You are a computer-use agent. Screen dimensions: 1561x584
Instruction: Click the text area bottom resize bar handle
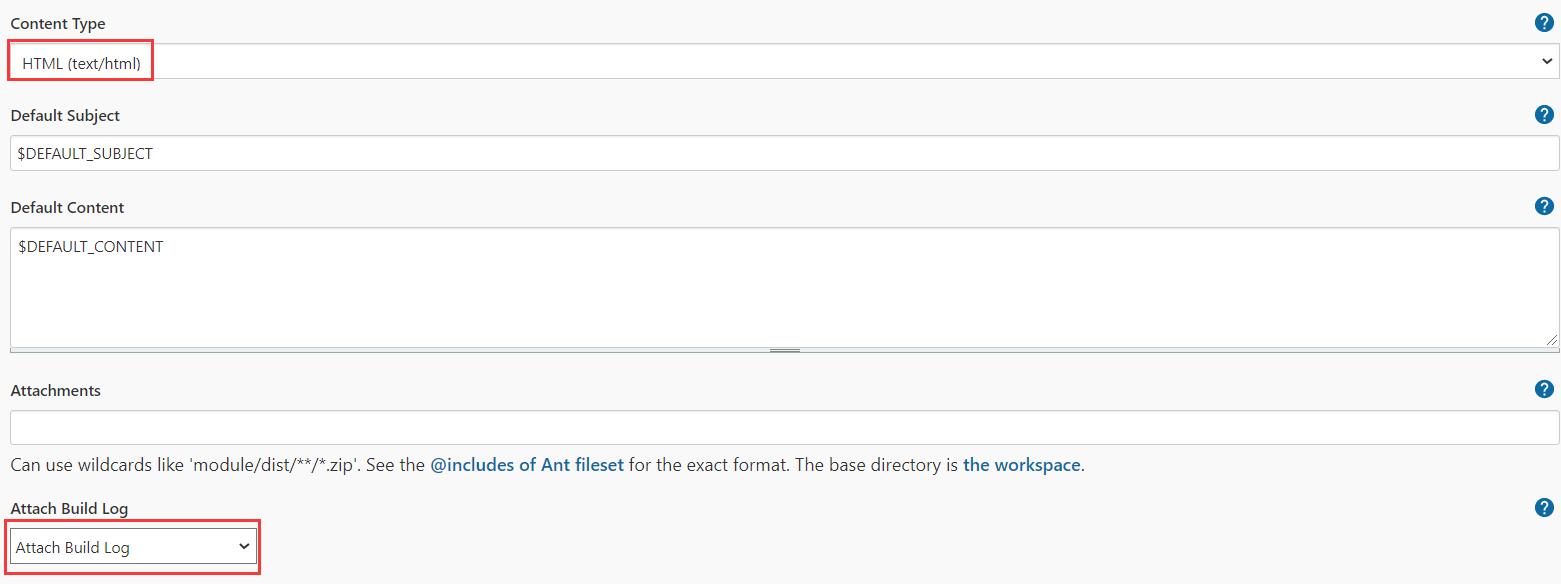click(784, 351)
